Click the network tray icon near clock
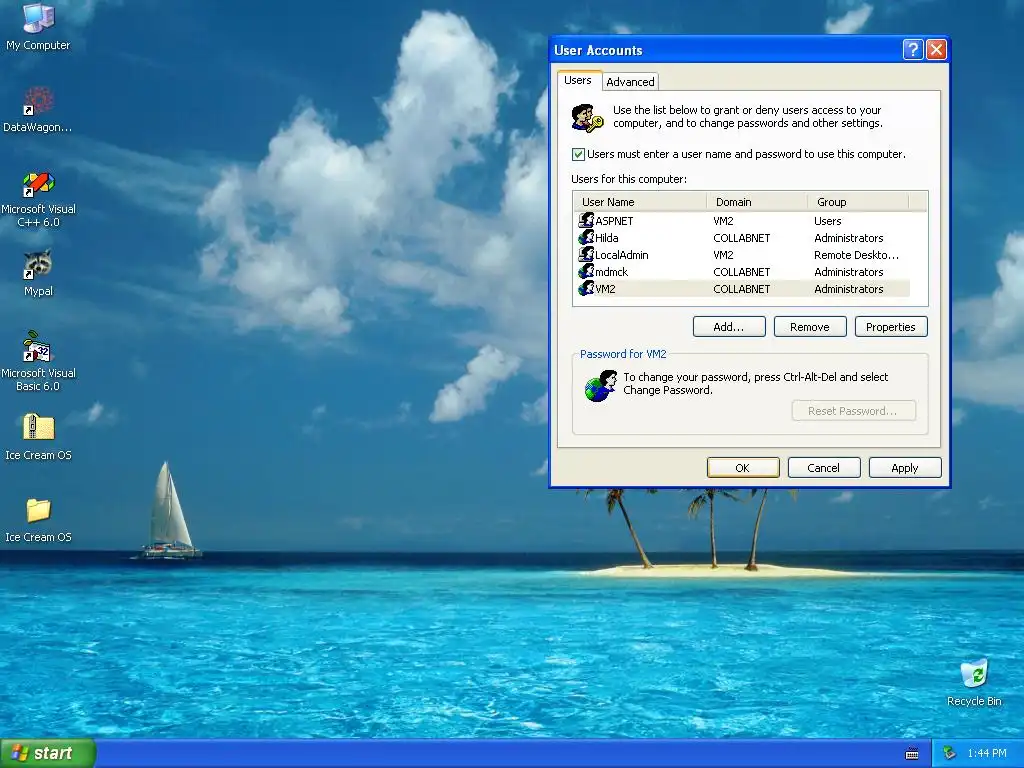 pyautogui.click(x=950, y=754)
